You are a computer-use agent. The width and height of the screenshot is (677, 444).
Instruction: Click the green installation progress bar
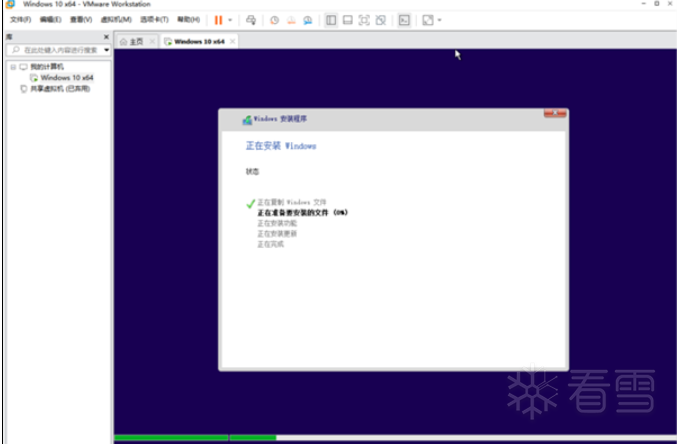point(195,438)
